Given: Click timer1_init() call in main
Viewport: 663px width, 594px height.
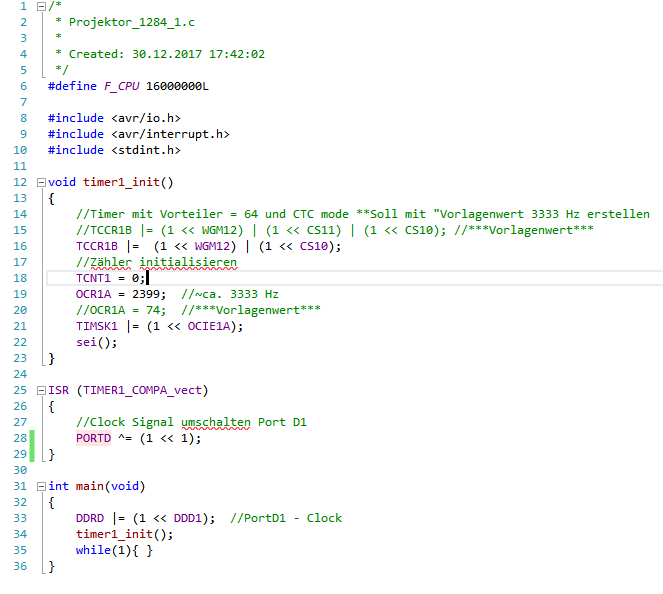Looking at the screenshot, I should [124, 535].
